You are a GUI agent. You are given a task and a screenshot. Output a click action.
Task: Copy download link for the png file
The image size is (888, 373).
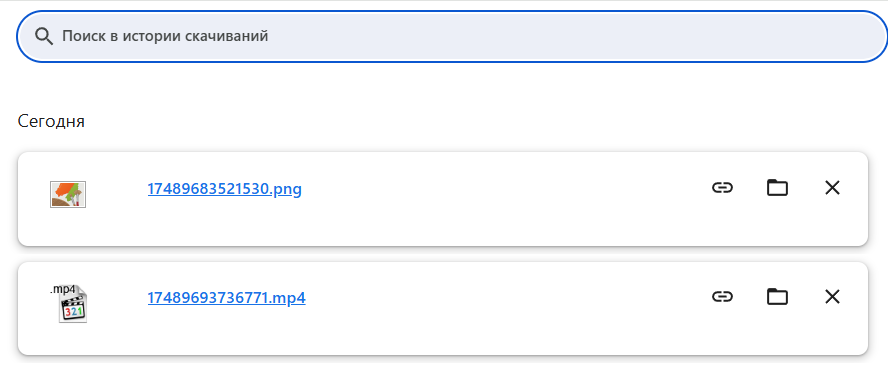tap(722, 187)
